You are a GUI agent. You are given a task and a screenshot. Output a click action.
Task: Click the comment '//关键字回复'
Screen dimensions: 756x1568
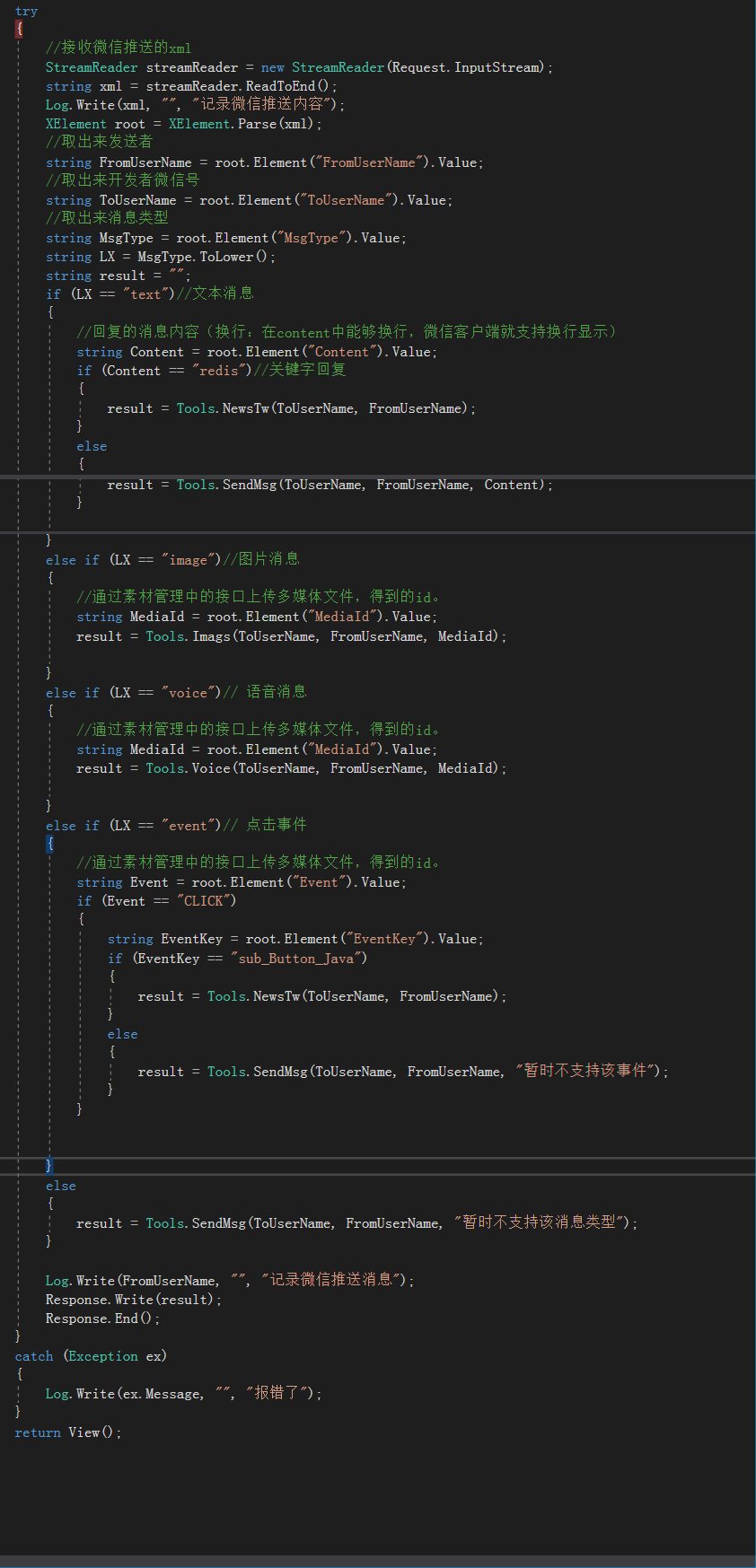pyautogui.click(x=299, y=370)
